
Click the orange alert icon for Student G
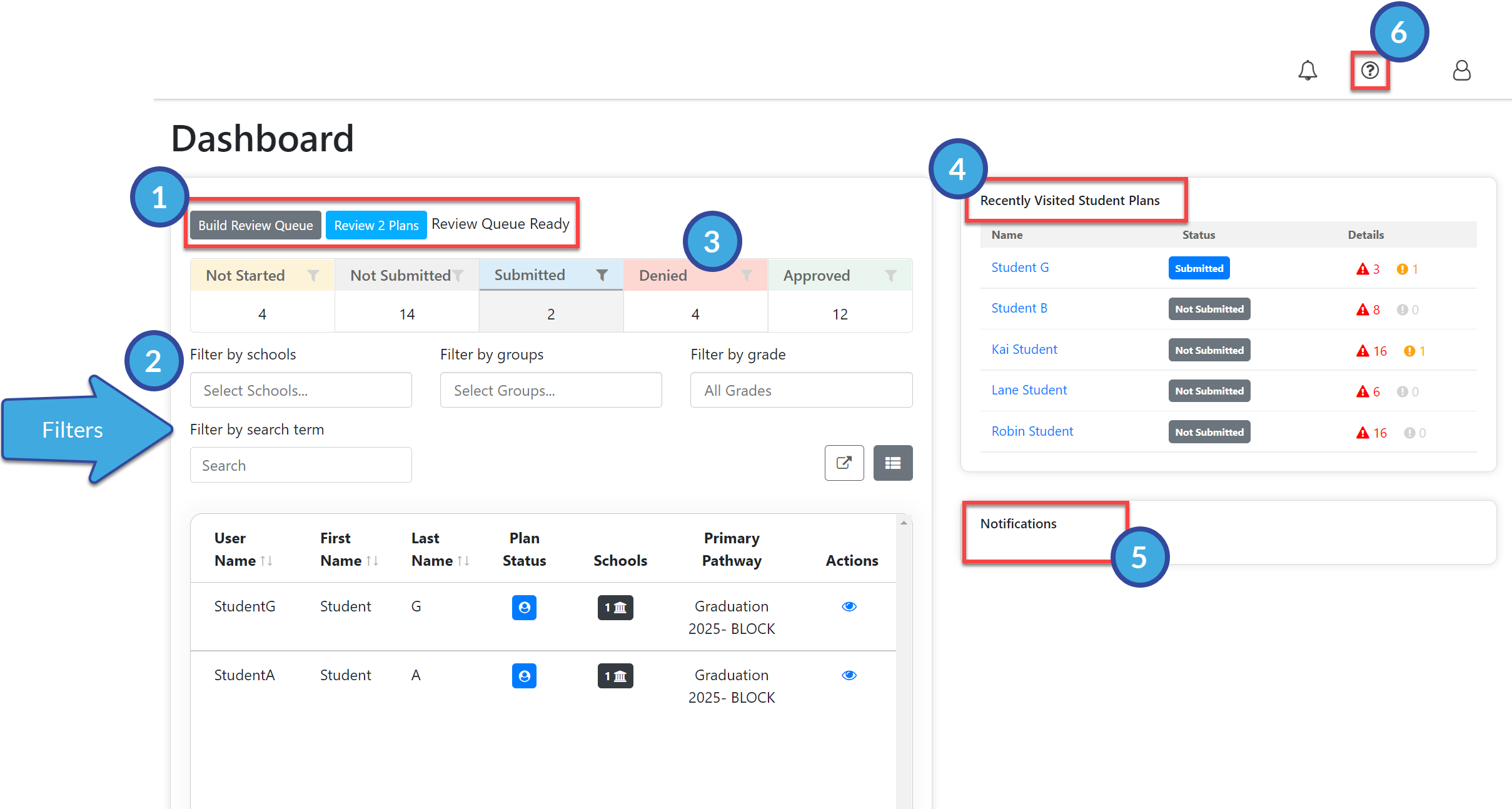tap(1403, 269)
